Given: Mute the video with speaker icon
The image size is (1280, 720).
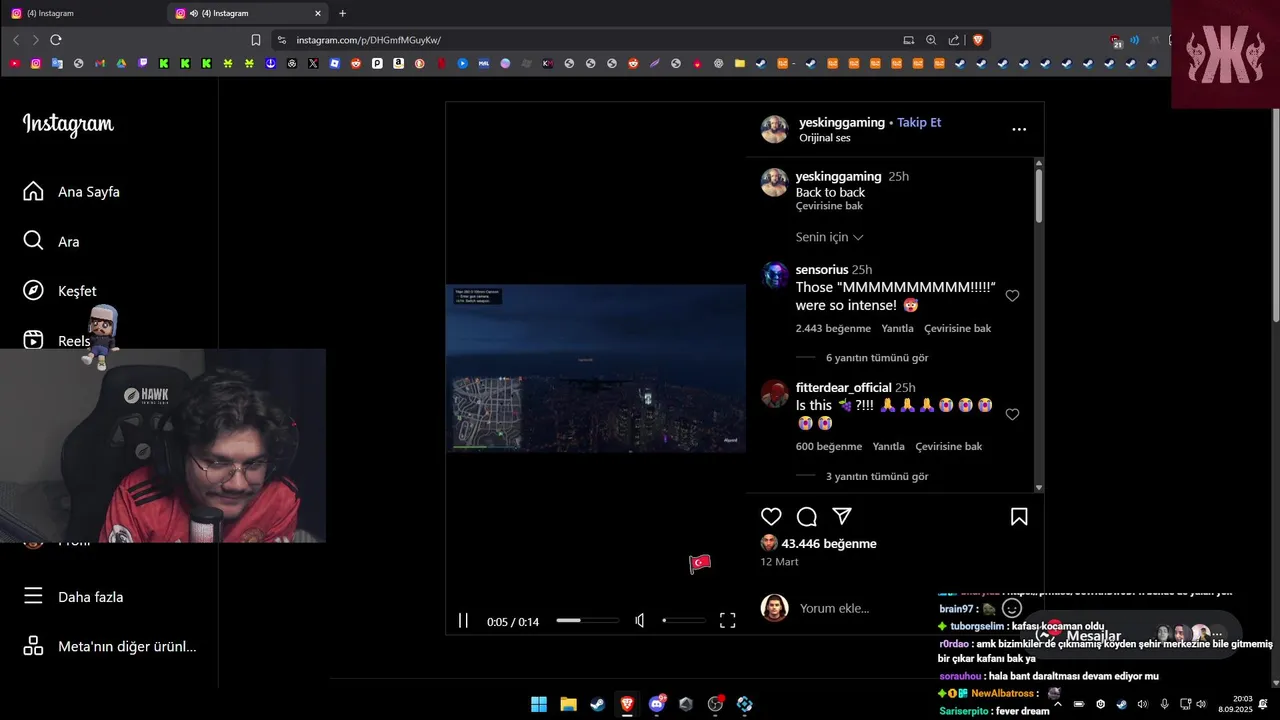Looking at the screenshot, I should coord(640,621).
